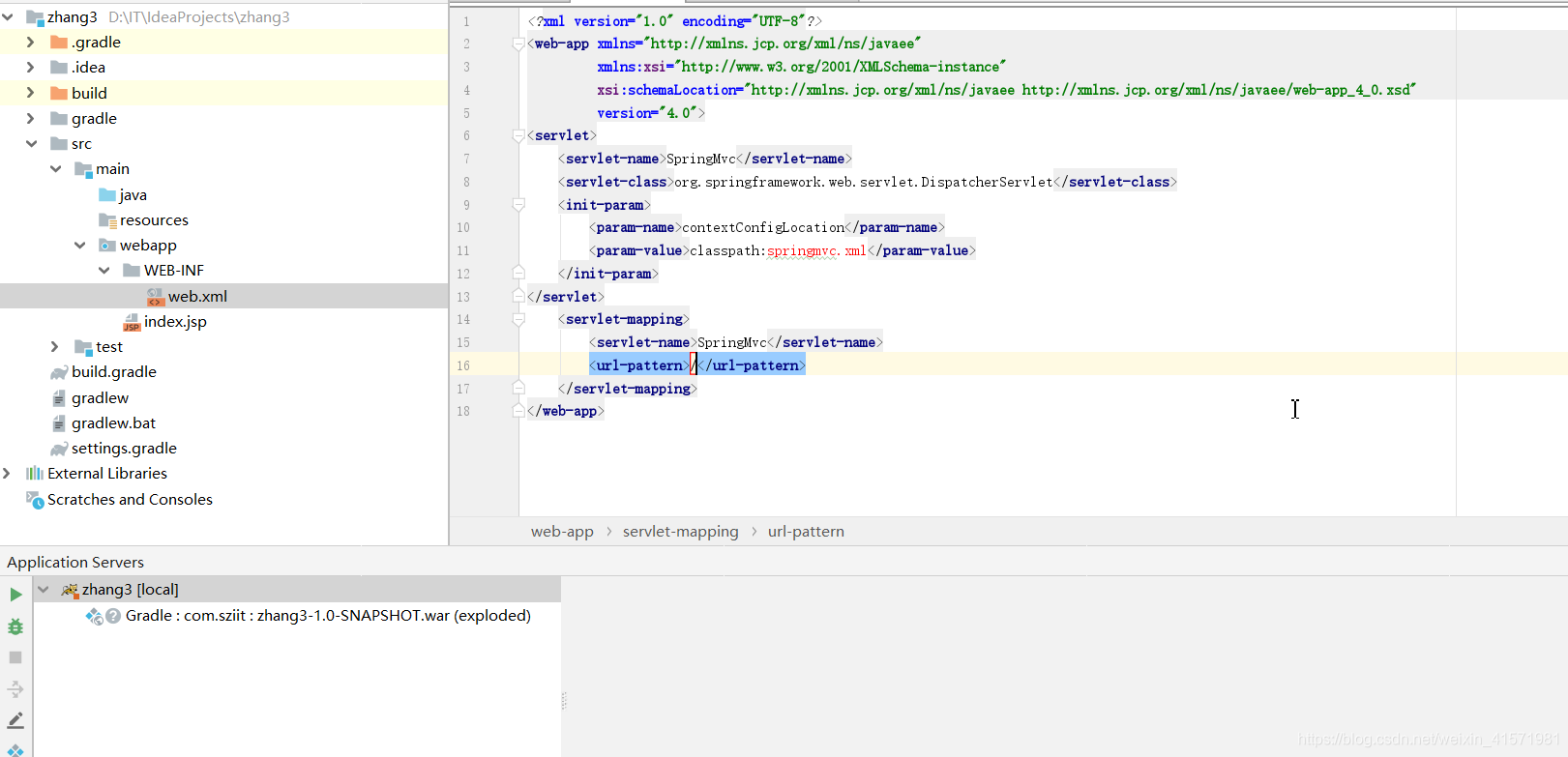Collapse the WEB-INF folder

tap(104, 271)
